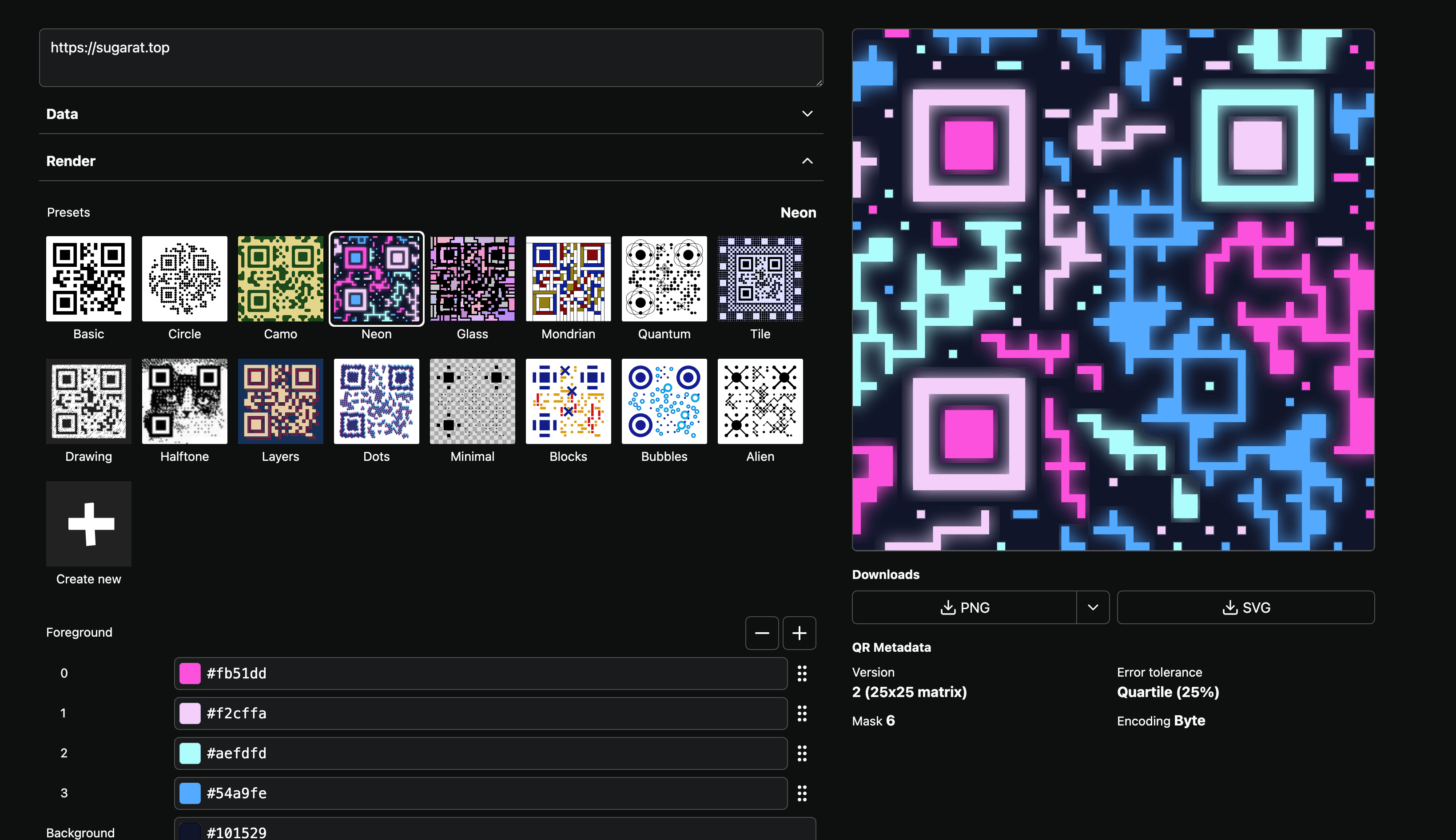Select the Glass preset
Screen dimensions: 1456x840
click(x=472, y=279)
